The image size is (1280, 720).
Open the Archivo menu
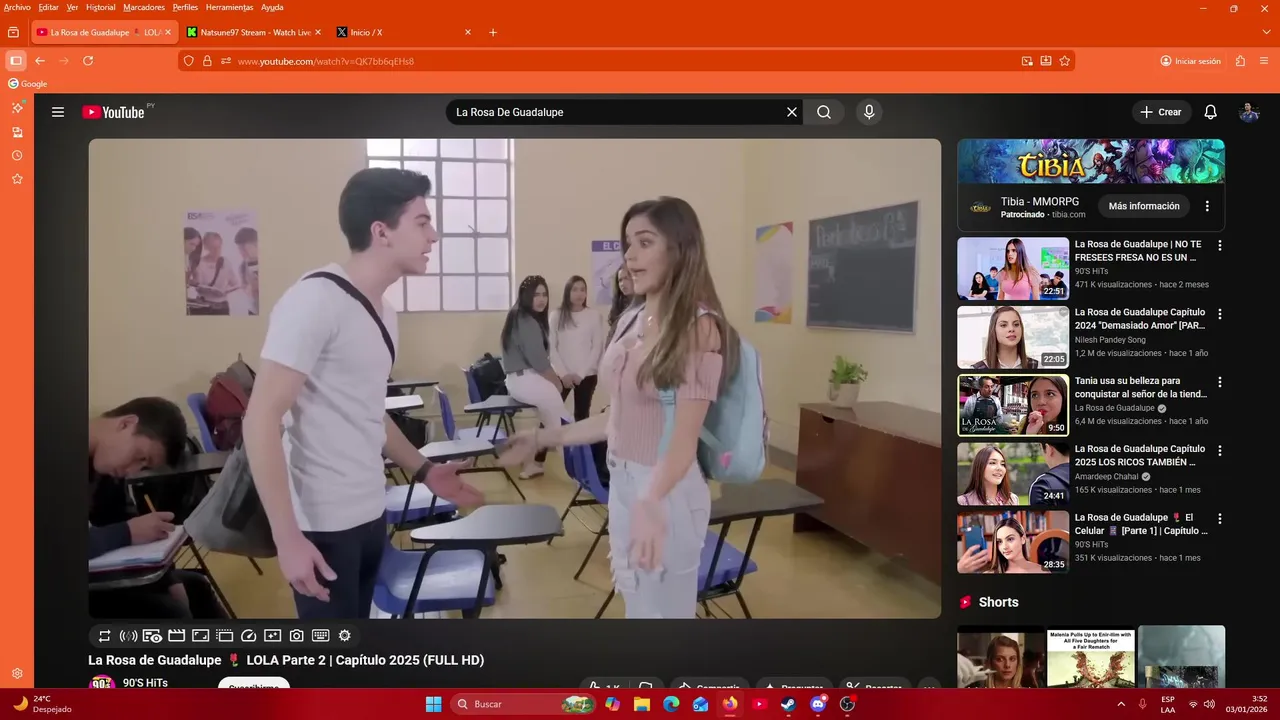(x=17, y=7)
